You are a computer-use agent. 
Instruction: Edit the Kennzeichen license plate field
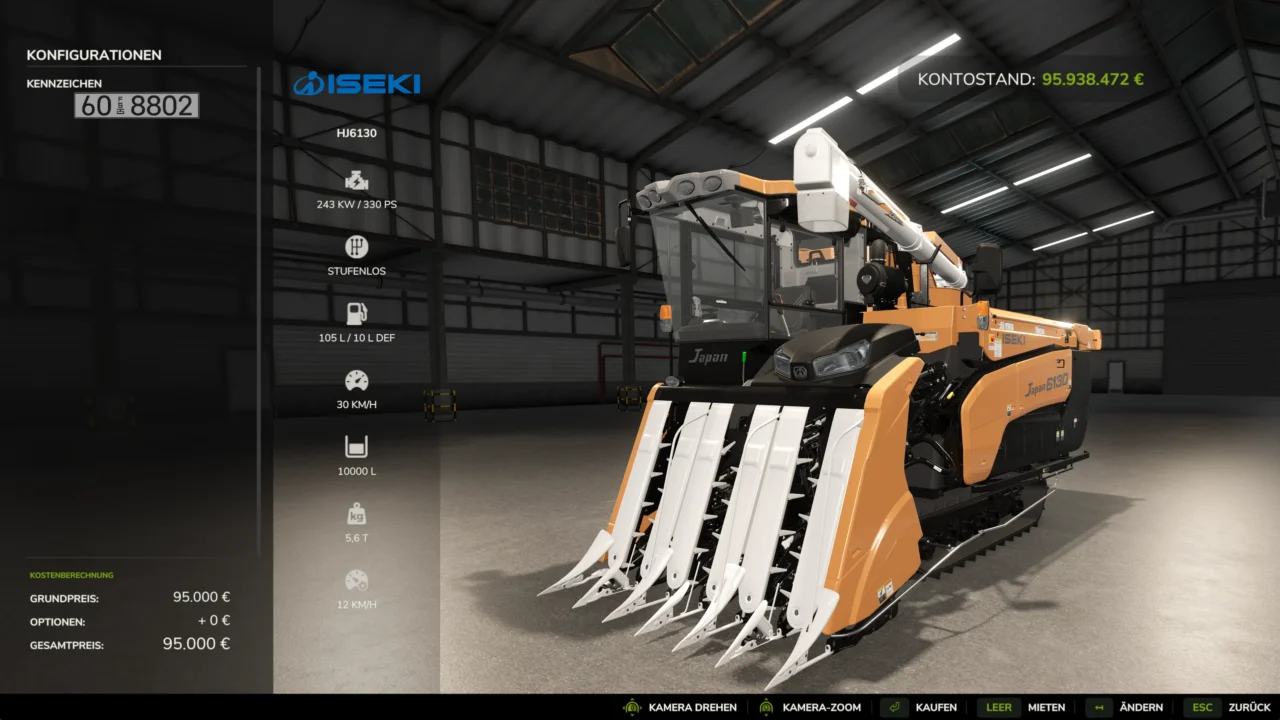click(136, 106)
